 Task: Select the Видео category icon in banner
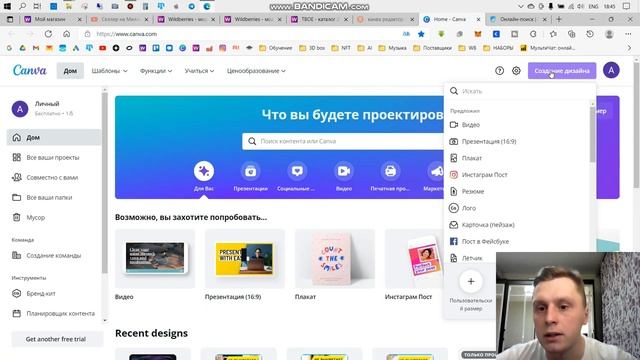coord(344,171)
